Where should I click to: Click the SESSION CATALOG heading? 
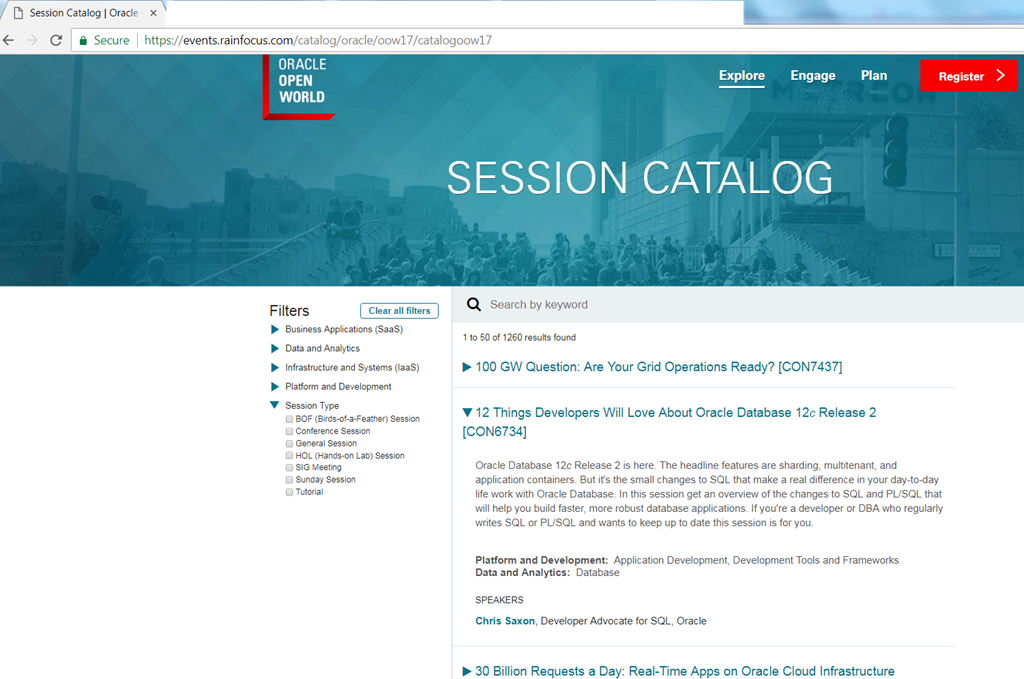click(639, 178)
